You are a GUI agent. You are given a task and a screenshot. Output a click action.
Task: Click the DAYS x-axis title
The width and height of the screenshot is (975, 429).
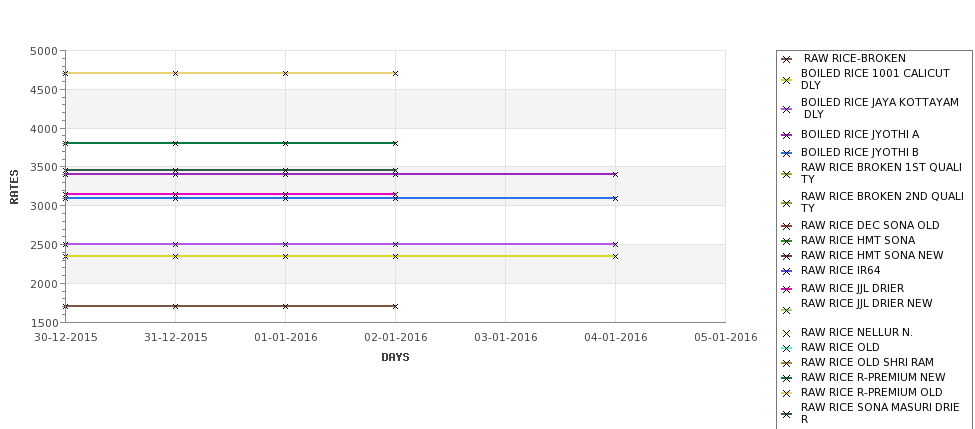pyautogui.click(x=395, y=358)
